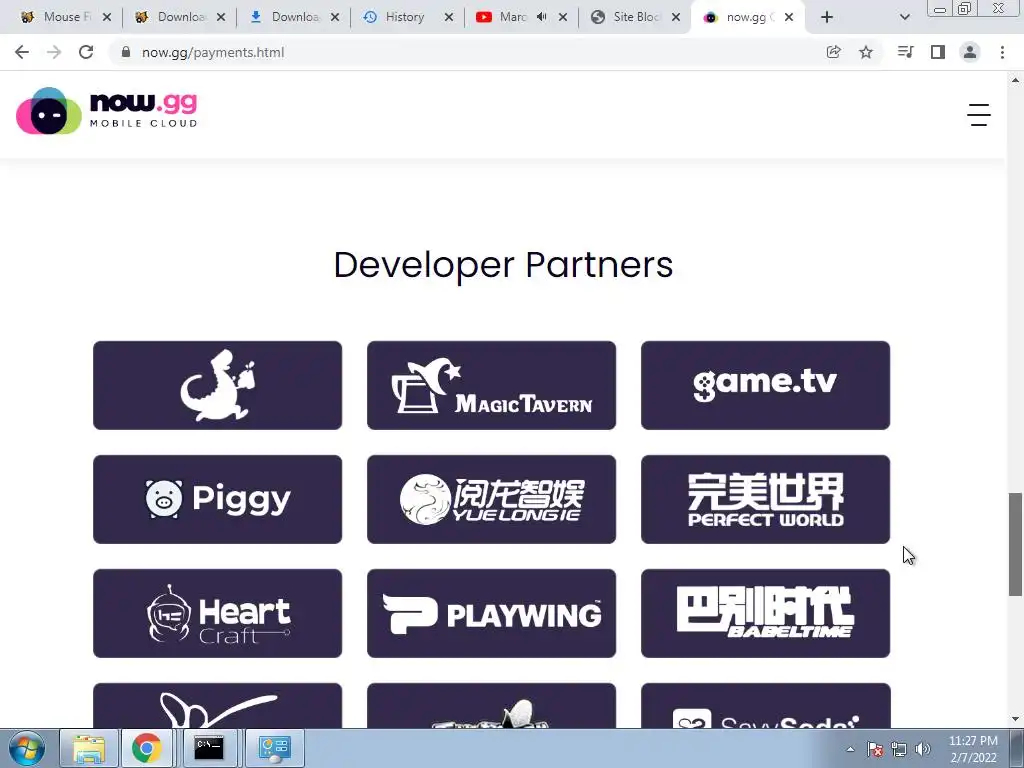This screenshot has width=1024, height=768.
Task: Open the volume speaker tray icon
Action: point(923,749)
